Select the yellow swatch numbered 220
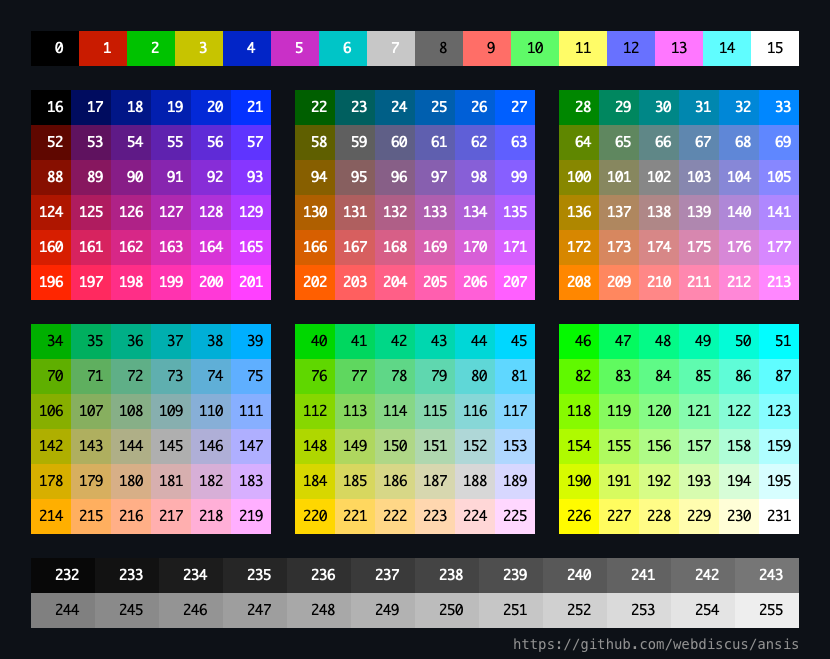Viewport: 830px width, 659px height. (315, 516)
